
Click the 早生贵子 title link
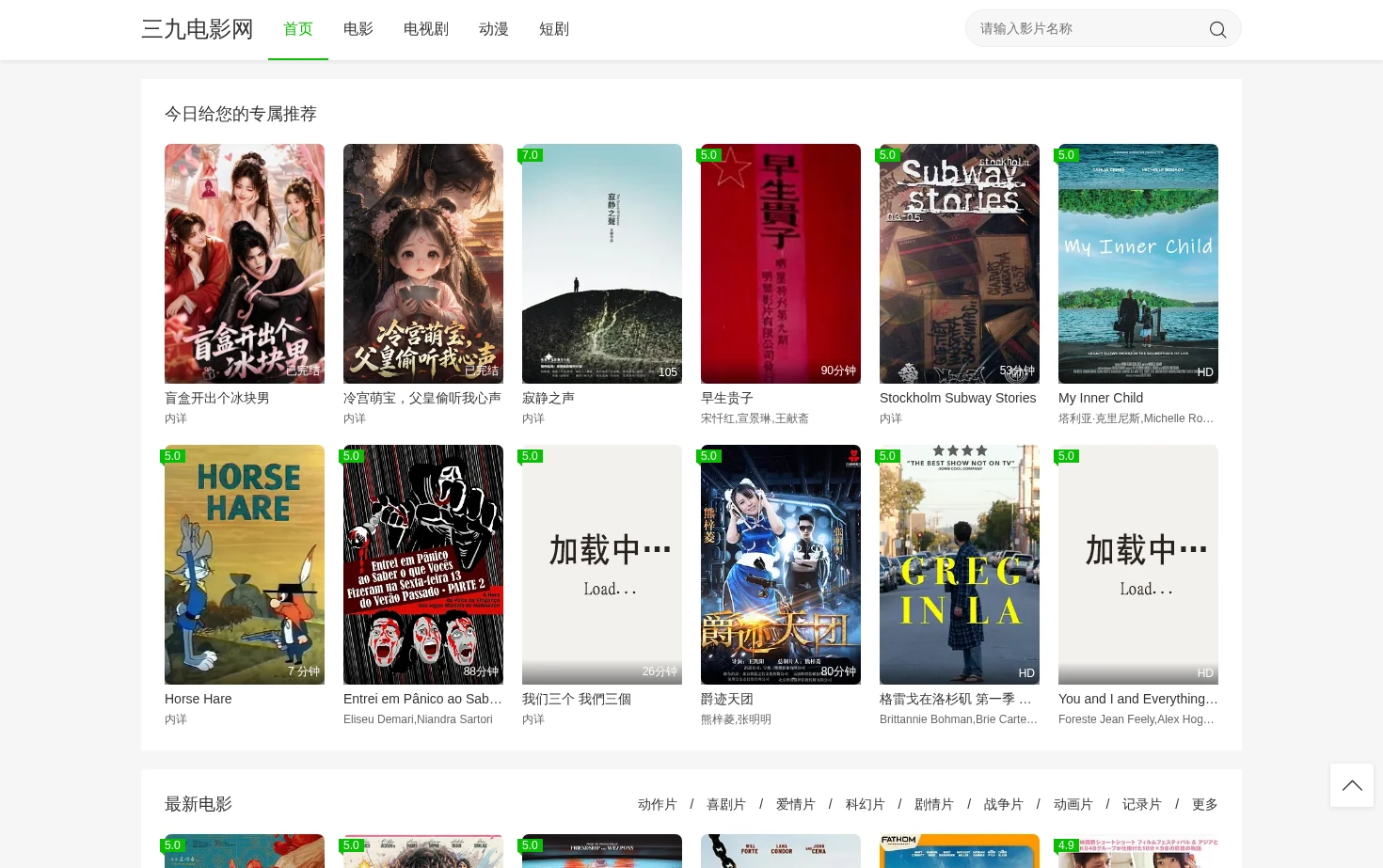point(727,398)
